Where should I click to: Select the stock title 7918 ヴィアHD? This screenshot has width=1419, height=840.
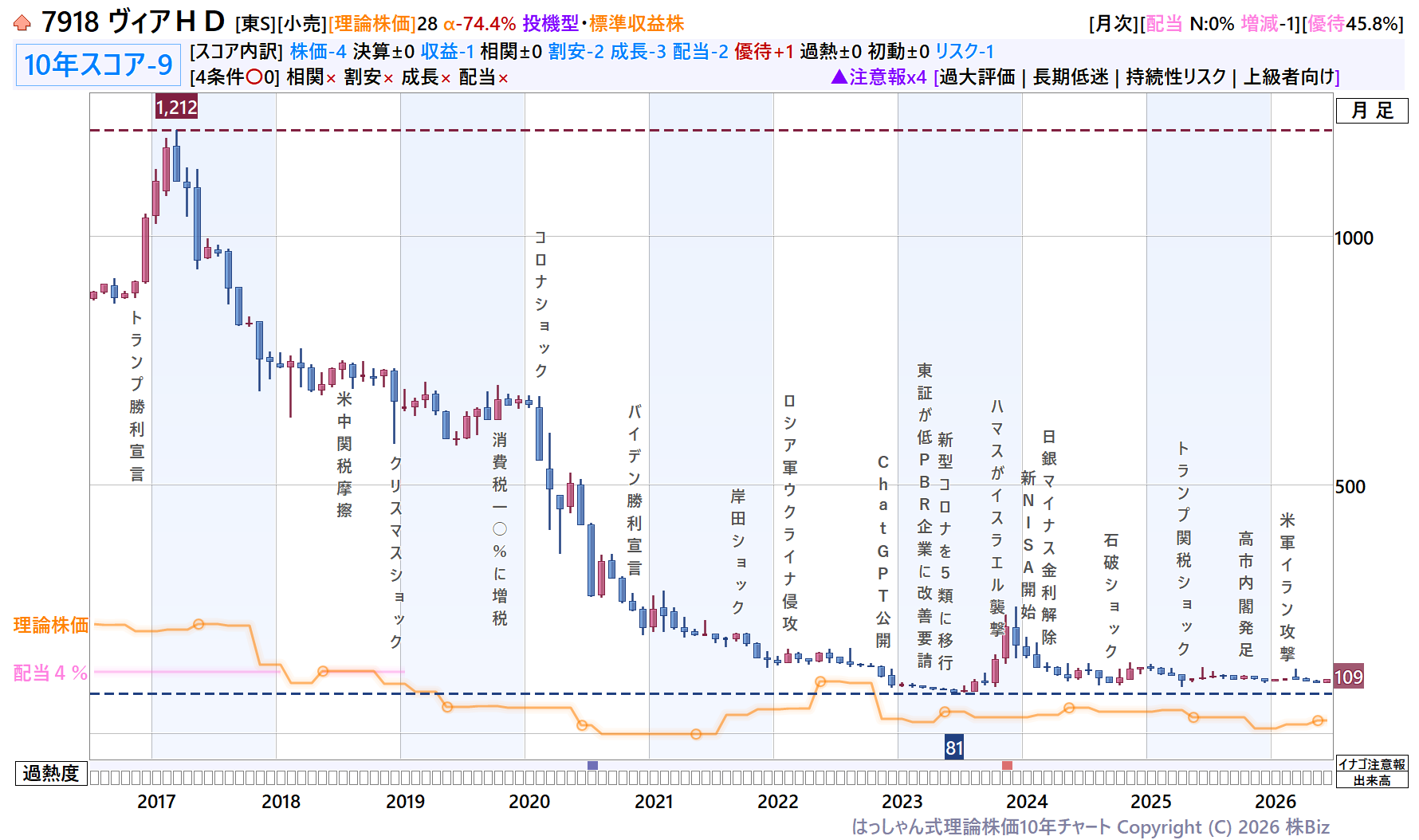coord(133,22)
